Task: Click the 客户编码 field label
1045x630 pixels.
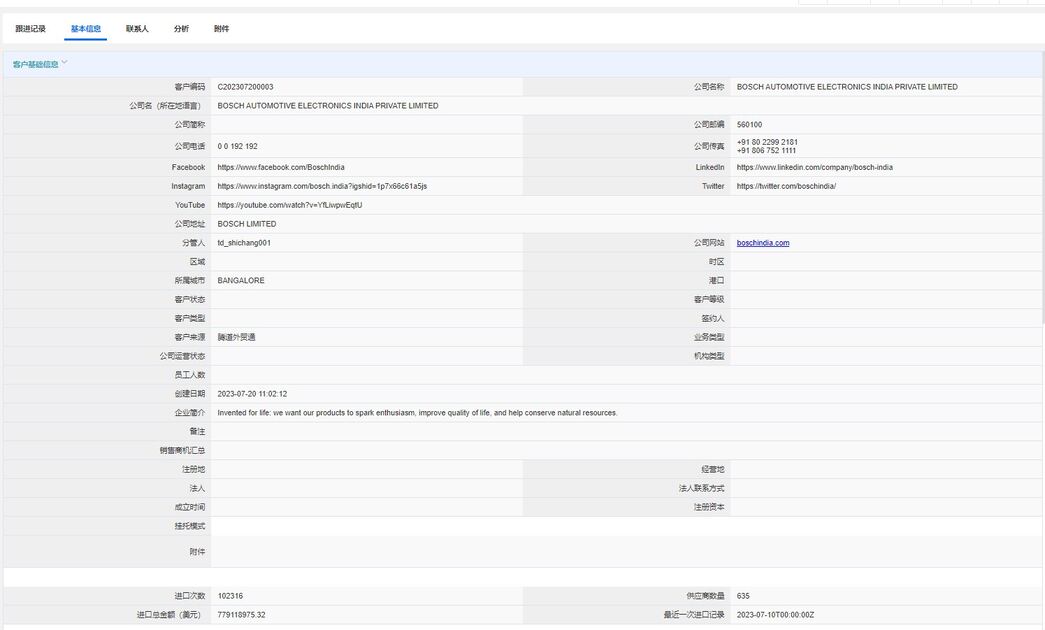Action: (190, 87)
